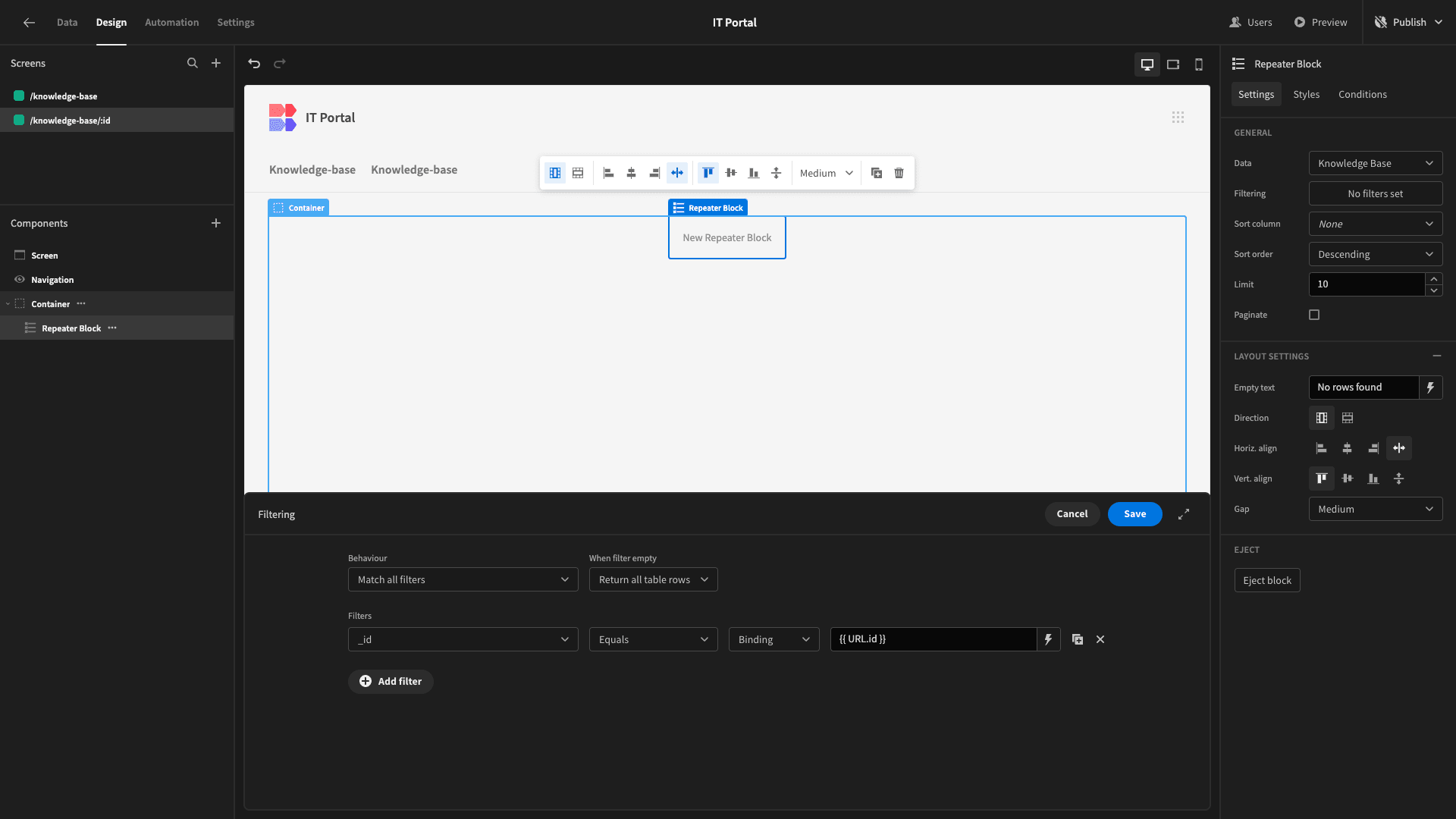Switch to the Styles tab
This screenshot has width=1456, height=819.
point(1306,94)
